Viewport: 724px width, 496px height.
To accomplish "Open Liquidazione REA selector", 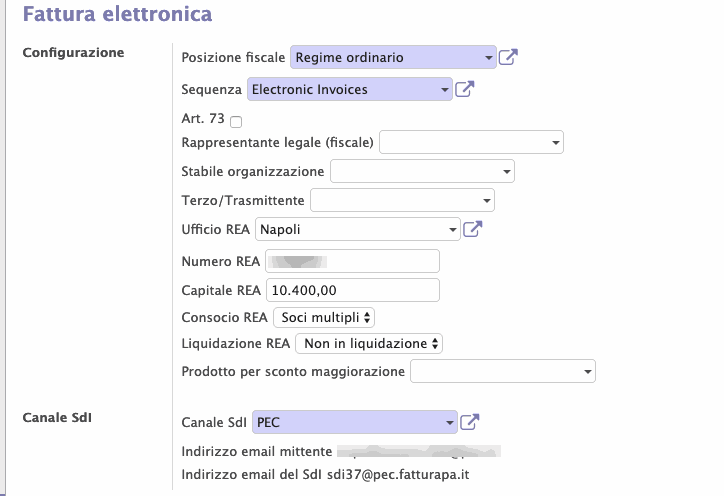I will (x=368, y=344).
